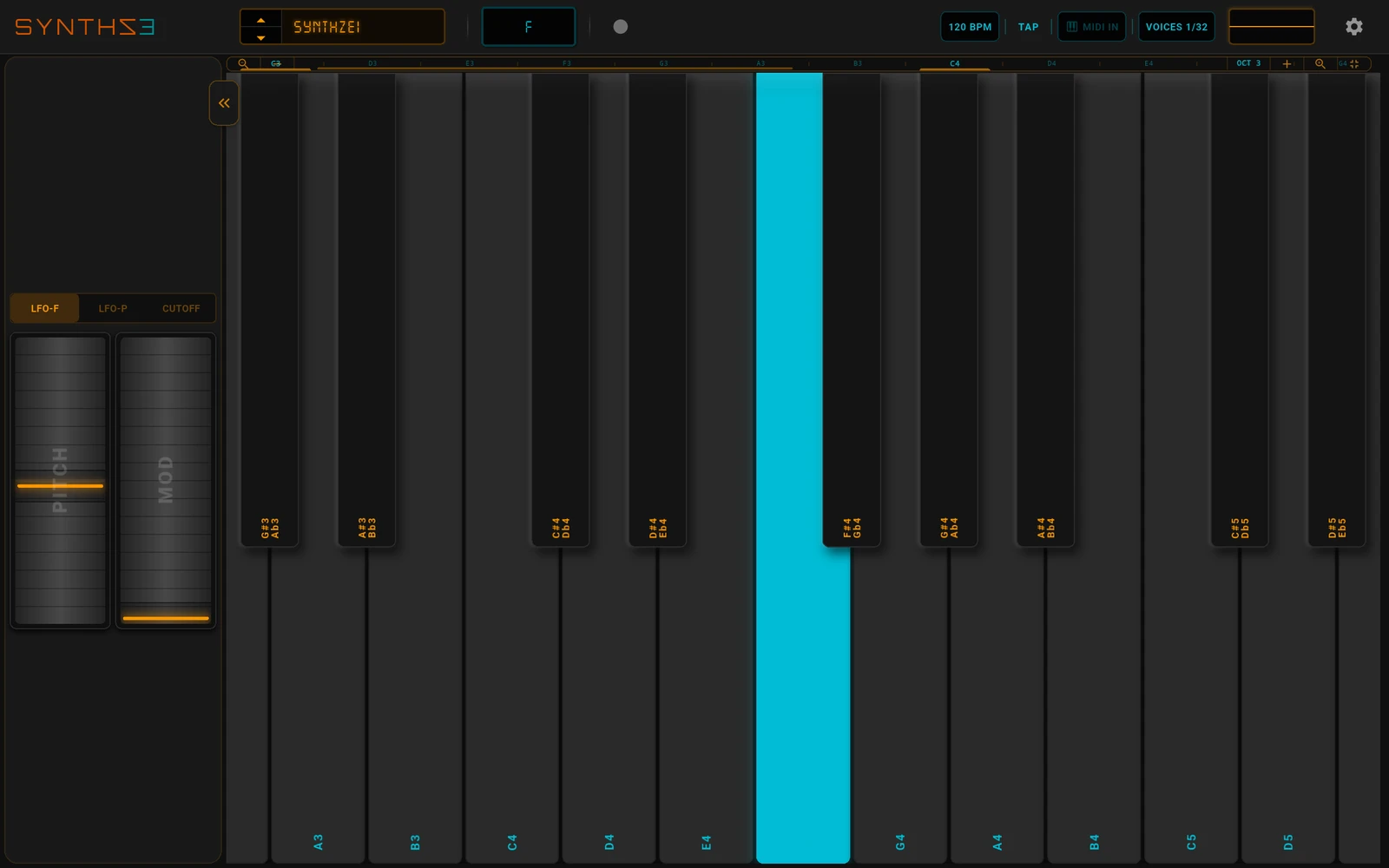The width and height of the screenshot is (1389, 868).
Task: Click the F note display box
Action: pos(529,27)
